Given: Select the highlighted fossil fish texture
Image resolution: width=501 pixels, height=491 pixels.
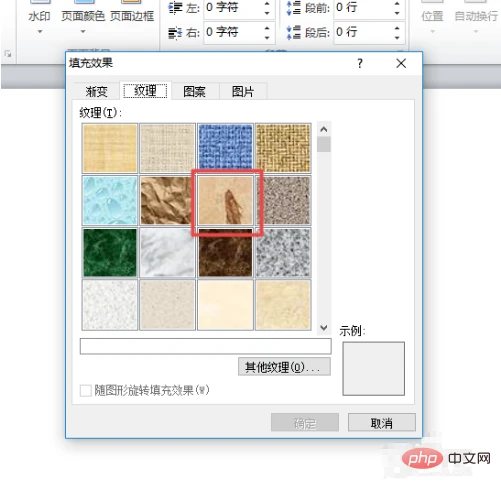Looking at the screenshot, I should point(225,200).
